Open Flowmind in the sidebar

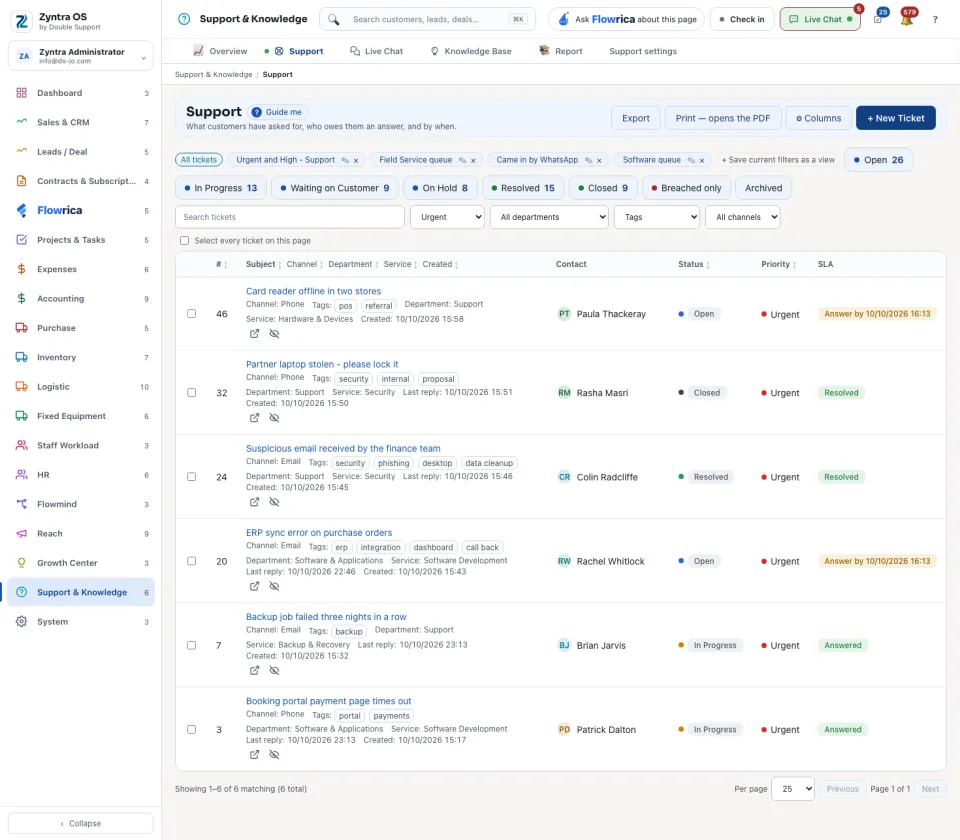[81, 504]
